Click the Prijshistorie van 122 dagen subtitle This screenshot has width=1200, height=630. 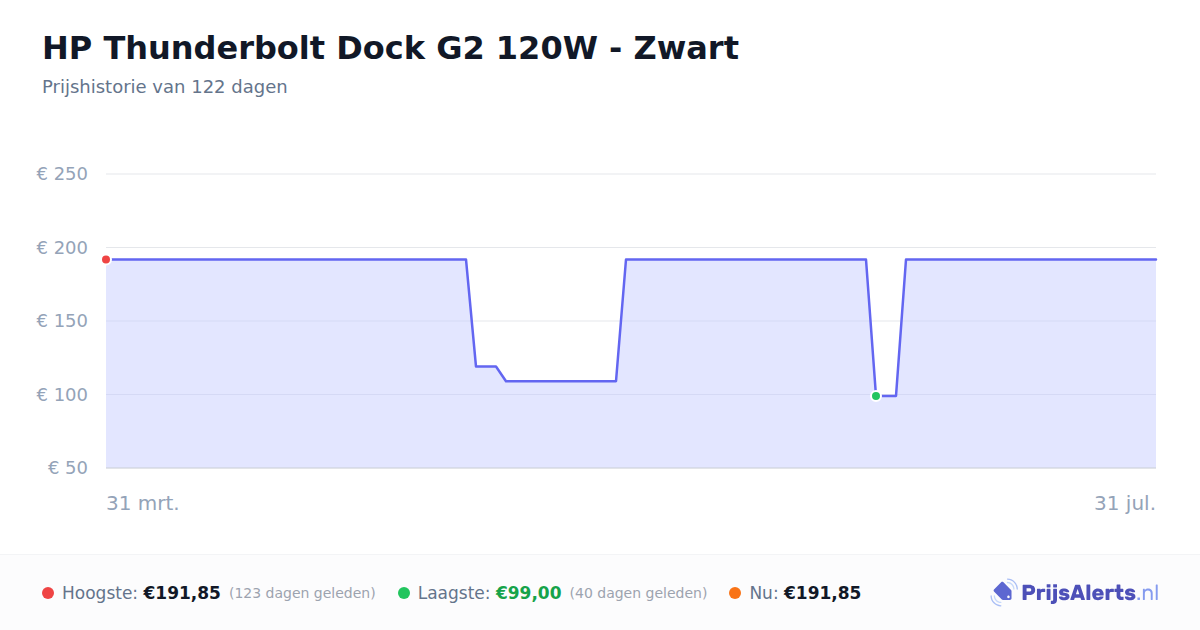[x=165, y=87]
